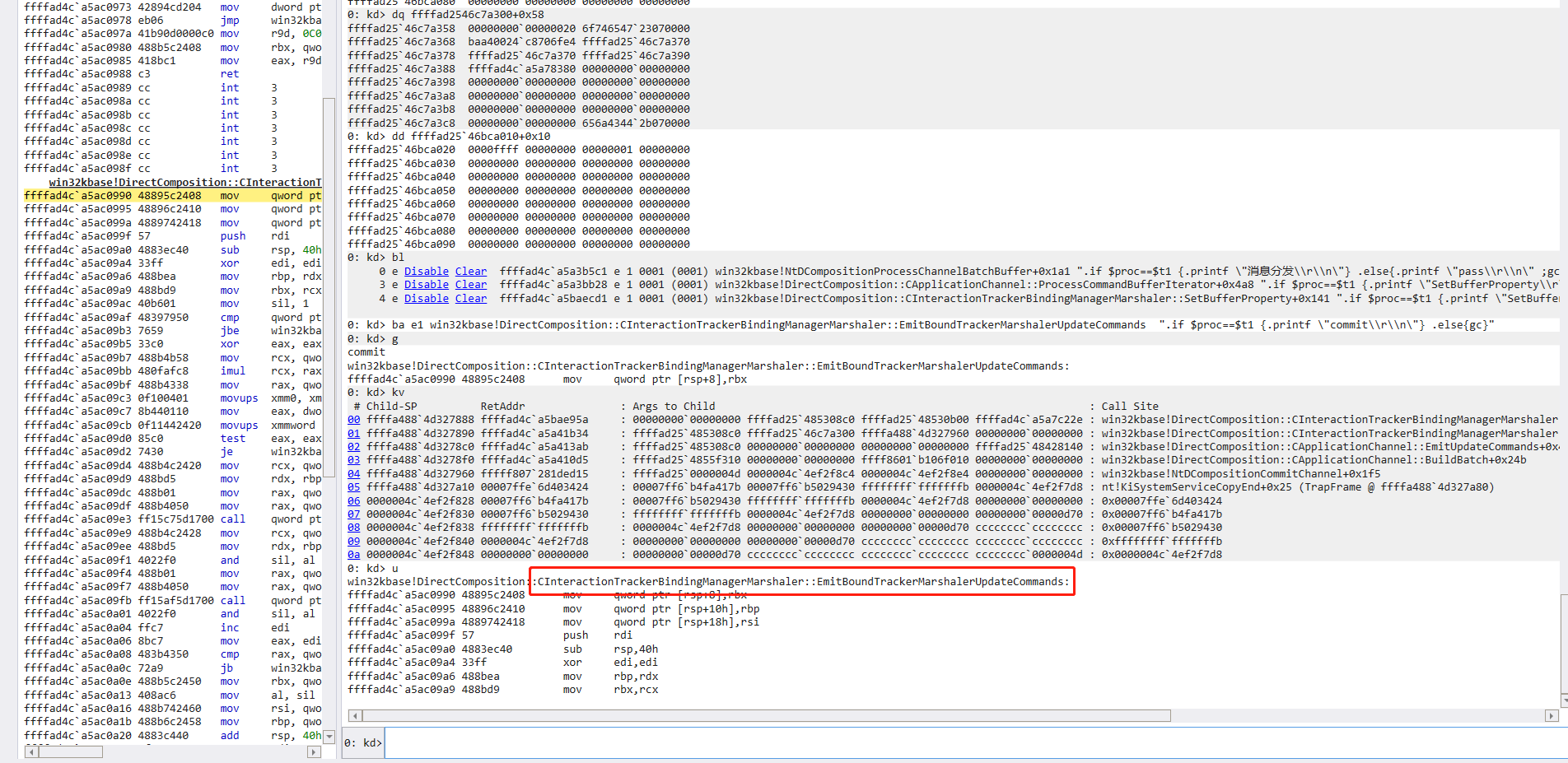Open stack frame 00 link

coord(353,420)
